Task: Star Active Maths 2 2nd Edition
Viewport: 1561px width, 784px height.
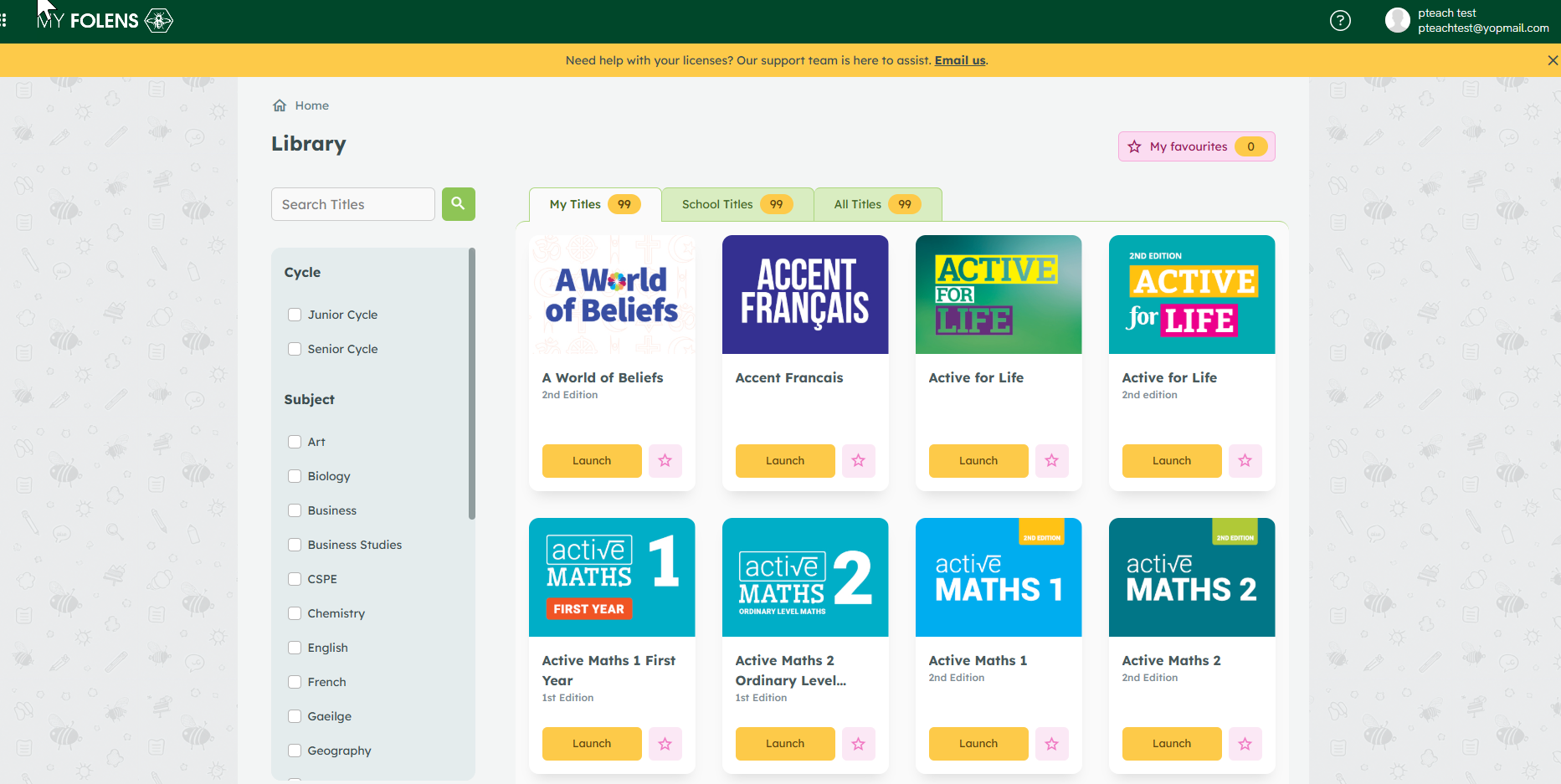Action: [x=1245, y=744]
